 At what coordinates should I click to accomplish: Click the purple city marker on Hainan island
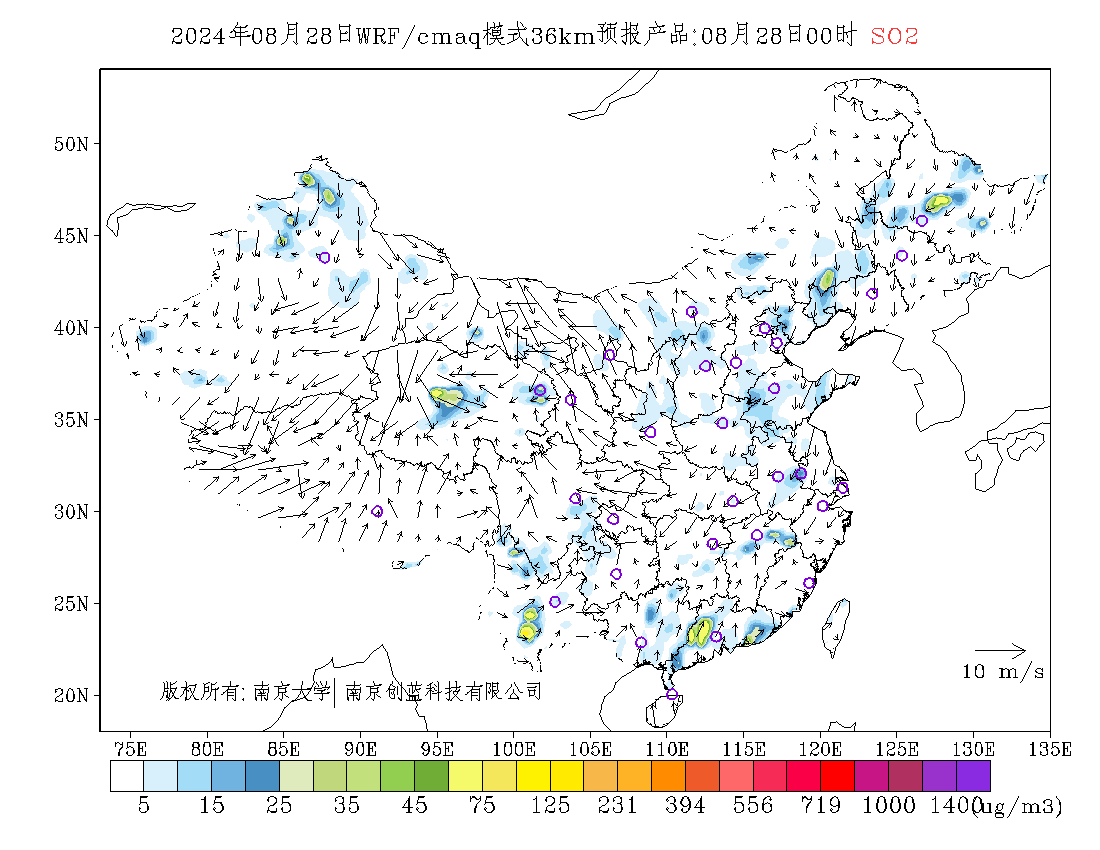tap(672, 694)
